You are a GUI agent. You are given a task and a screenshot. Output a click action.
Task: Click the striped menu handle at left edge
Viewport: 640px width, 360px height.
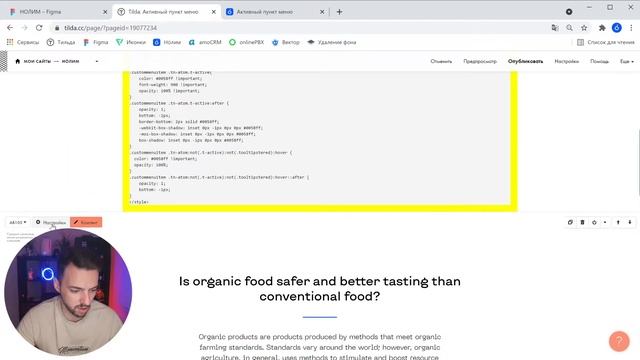(x=4, y=61)
